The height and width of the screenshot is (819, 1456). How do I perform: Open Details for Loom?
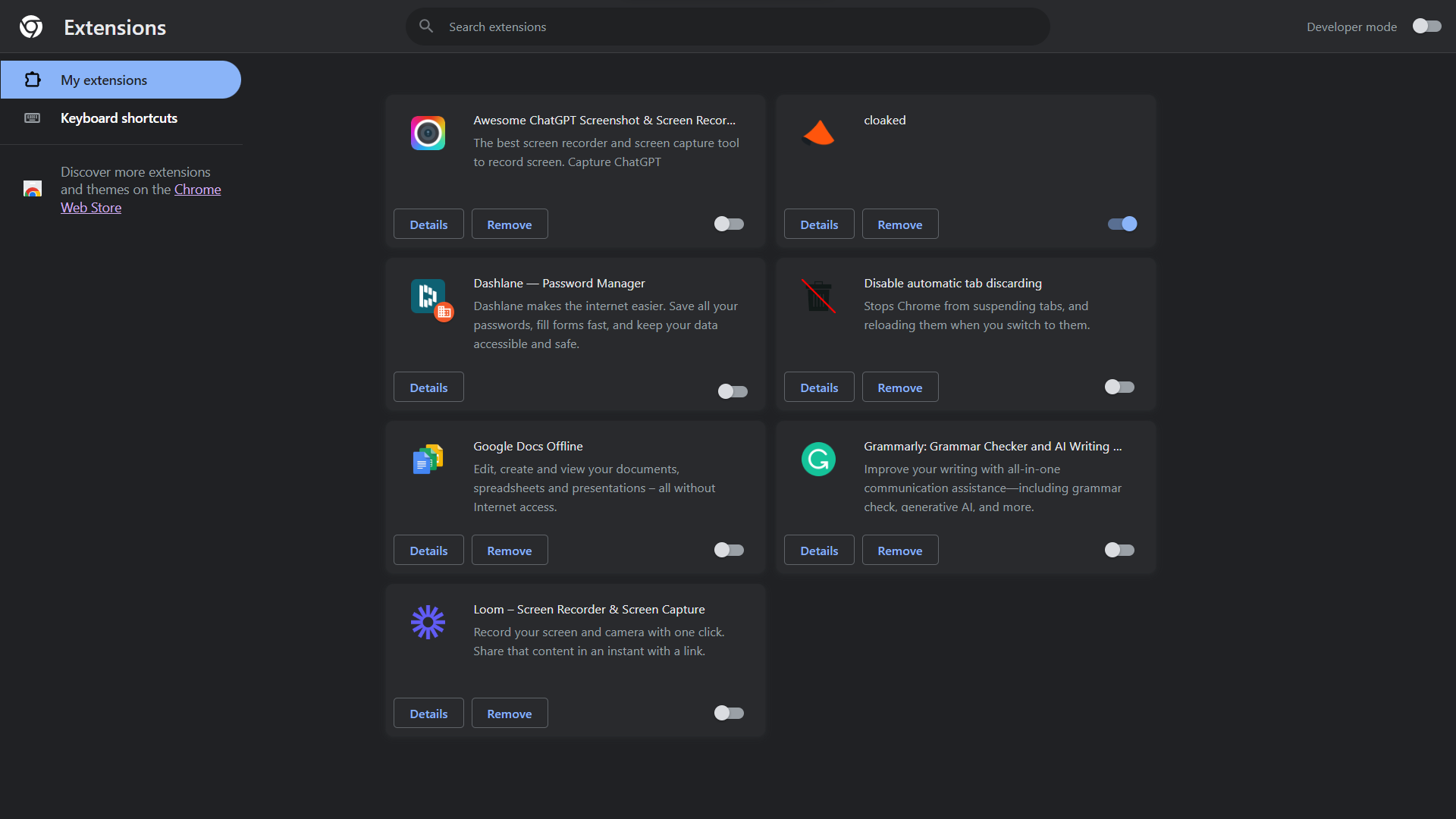[428, 713]
